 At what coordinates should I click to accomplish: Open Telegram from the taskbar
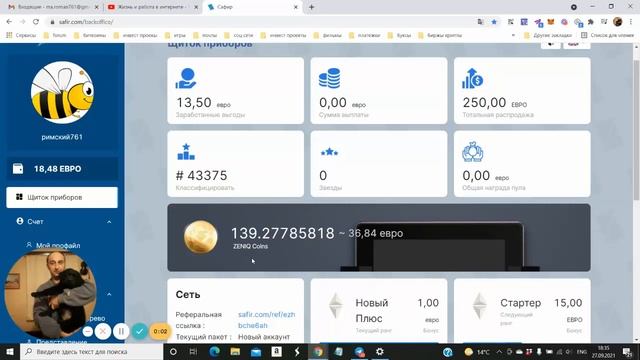(x=359, y=351)
